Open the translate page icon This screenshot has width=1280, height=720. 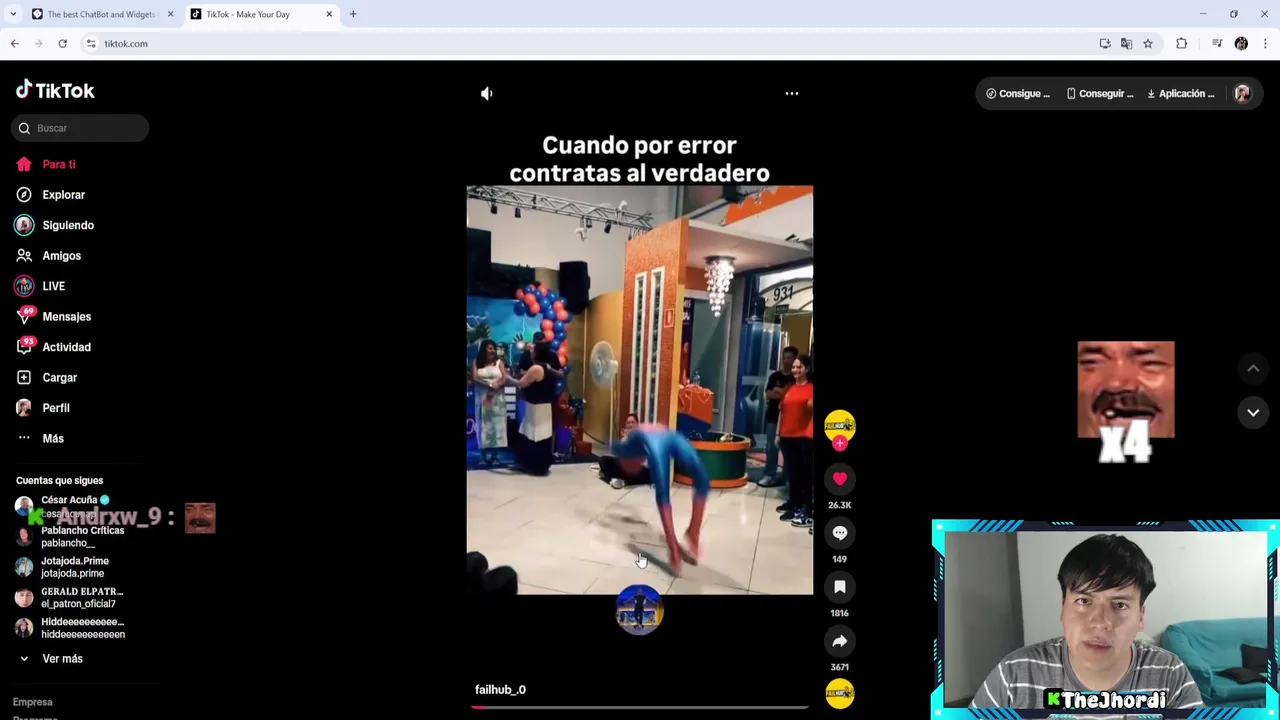coord(1126,44)
